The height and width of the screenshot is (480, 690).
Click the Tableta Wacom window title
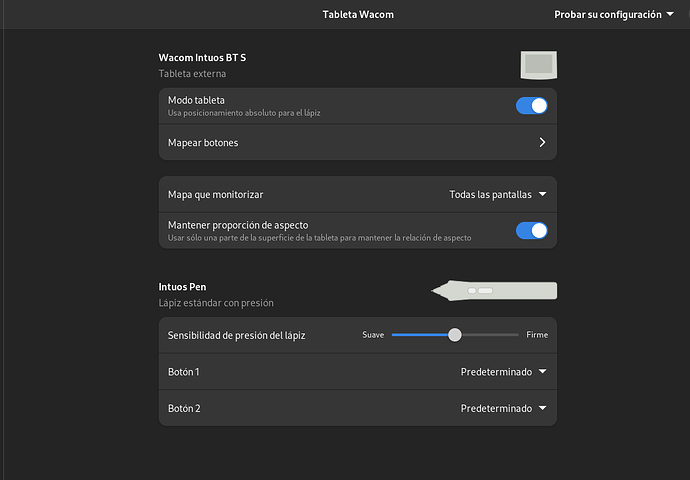tap(358, 15)
